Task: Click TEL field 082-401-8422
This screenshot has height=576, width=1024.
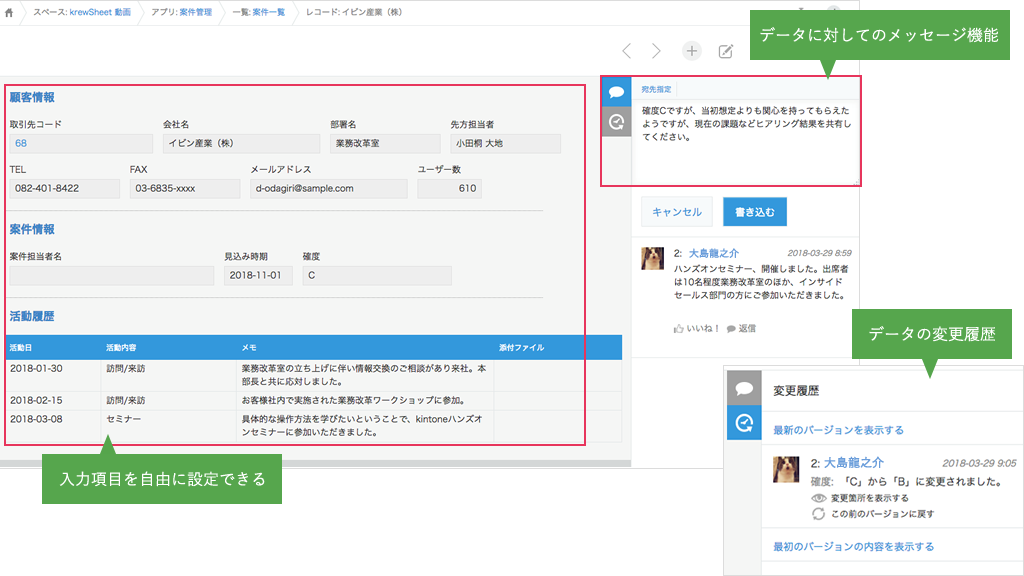Action: click(x=65, y=189)
